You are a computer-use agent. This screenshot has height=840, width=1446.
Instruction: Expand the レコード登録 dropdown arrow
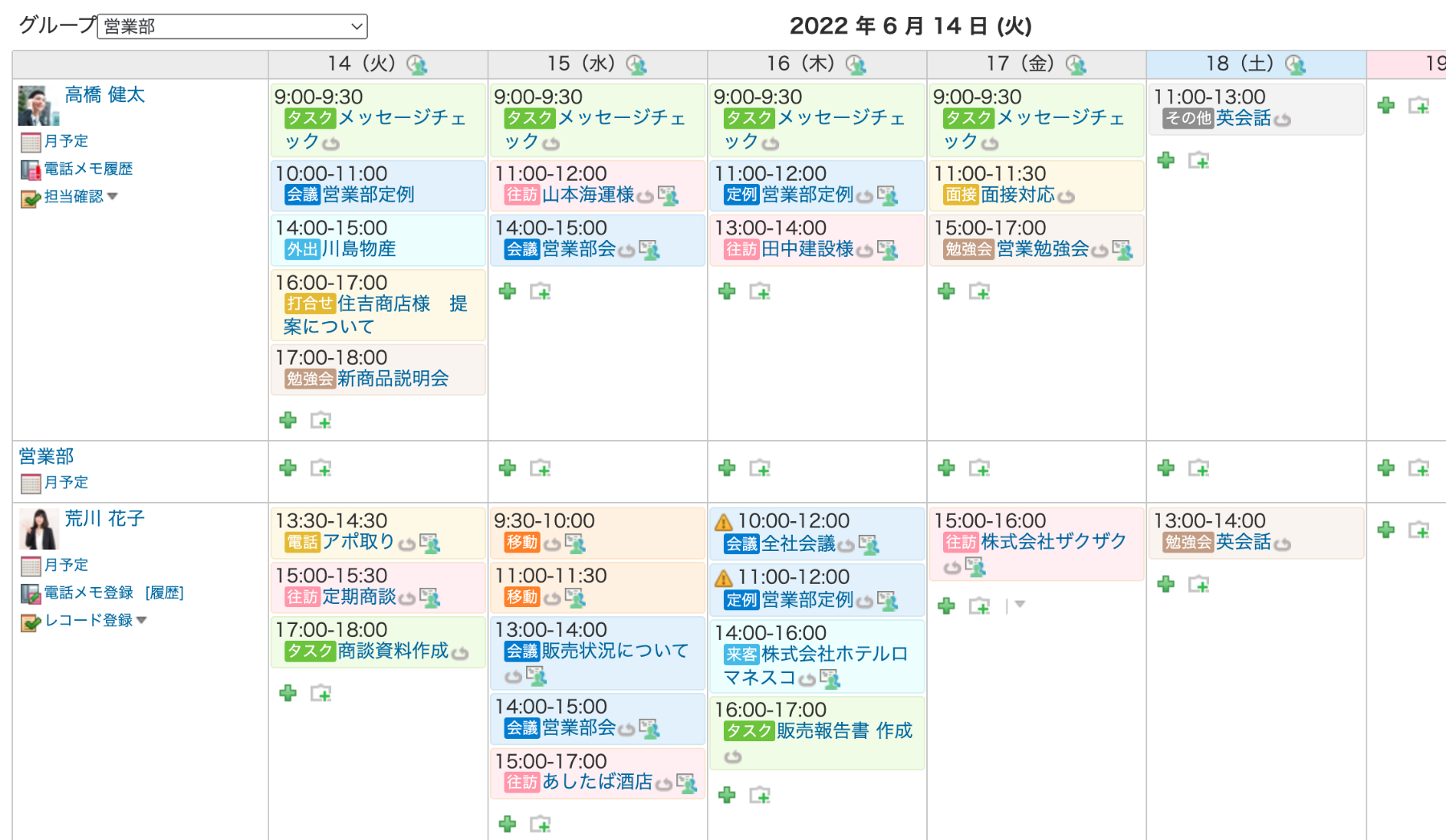tap(142, 620)
